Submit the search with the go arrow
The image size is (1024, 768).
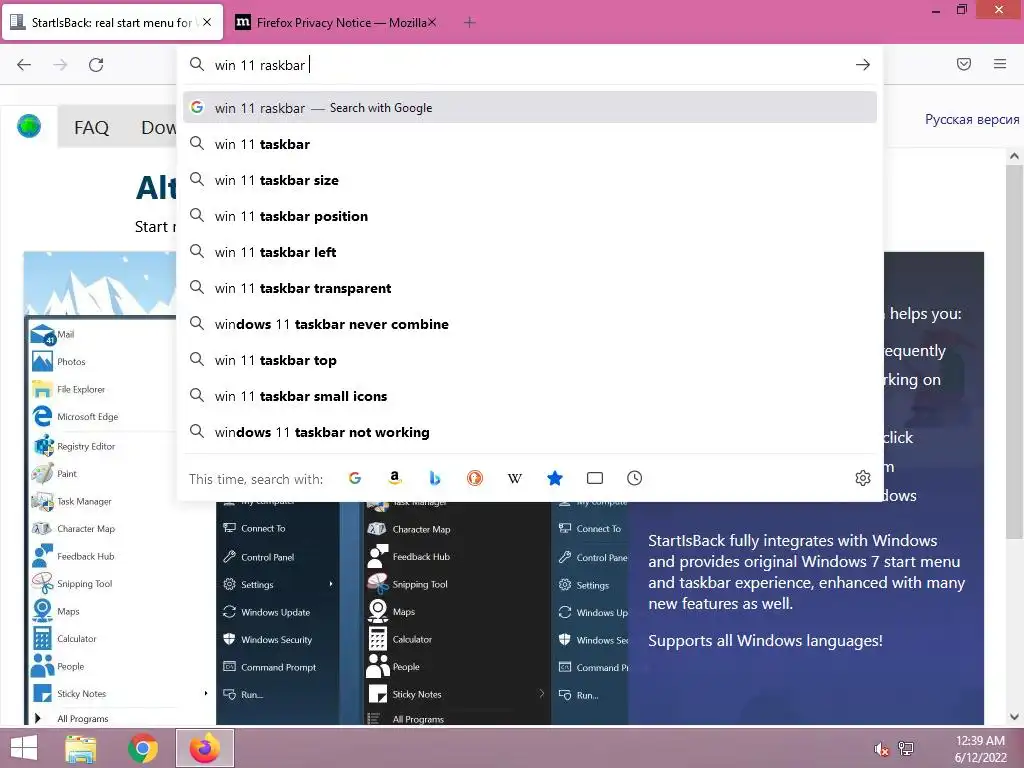[x=863, y=65]
